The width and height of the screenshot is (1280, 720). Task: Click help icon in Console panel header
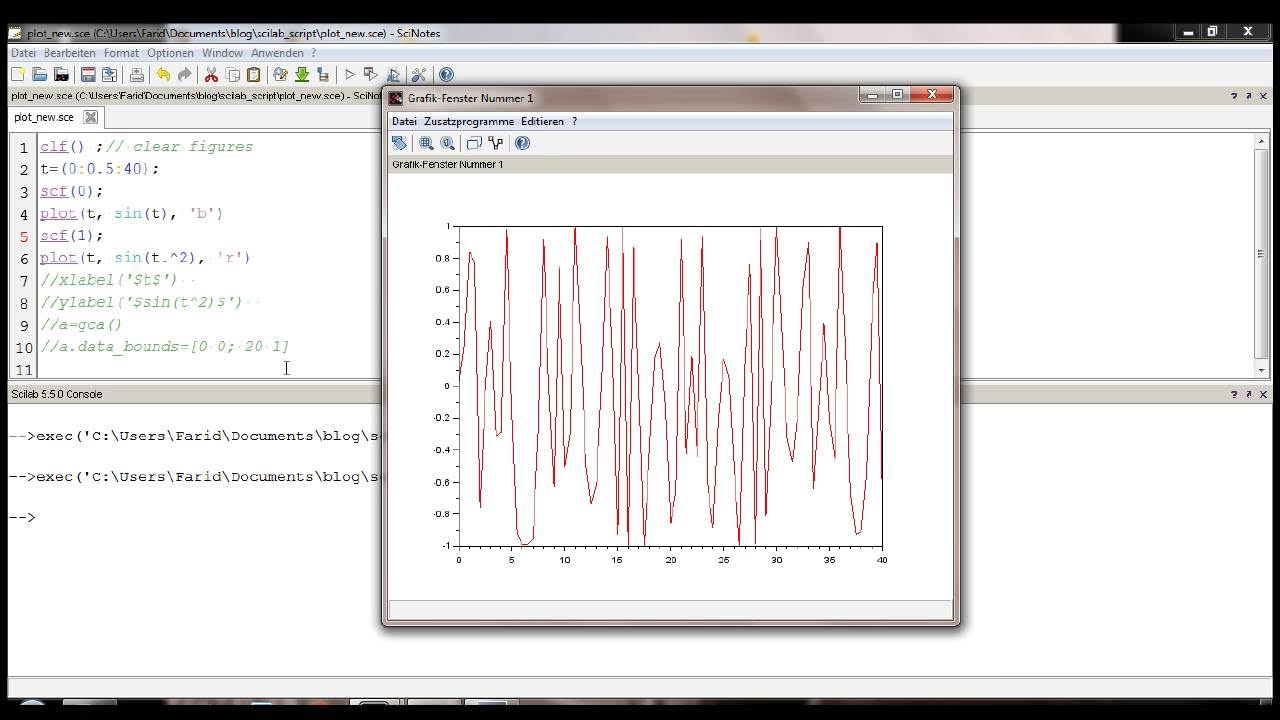1234,394
